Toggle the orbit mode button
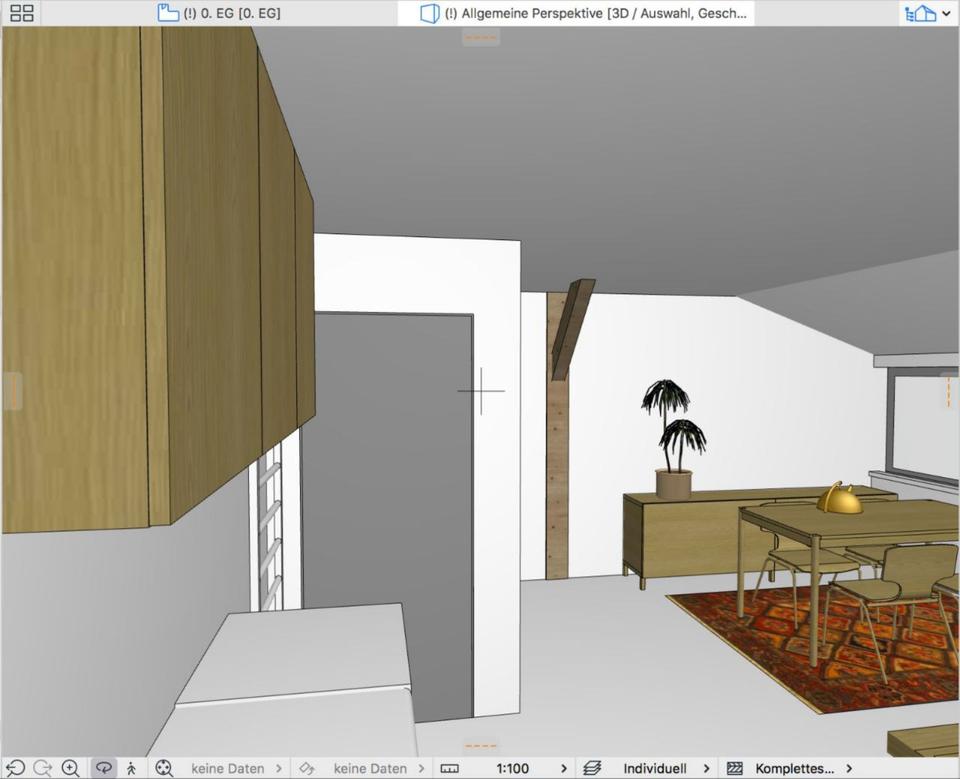Image resolution: width=960 pixels, height=779 pixels. [103, 768]
